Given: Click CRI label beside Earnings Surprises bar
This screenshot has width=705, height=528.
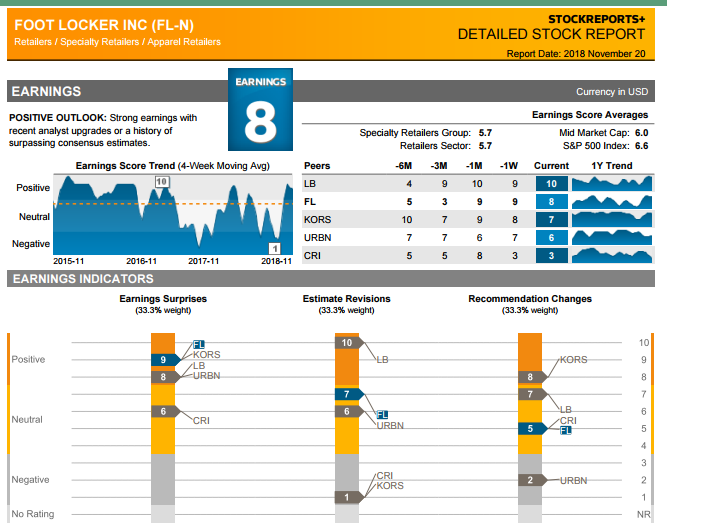Looking at the screenshot, I should click(201, 421).
